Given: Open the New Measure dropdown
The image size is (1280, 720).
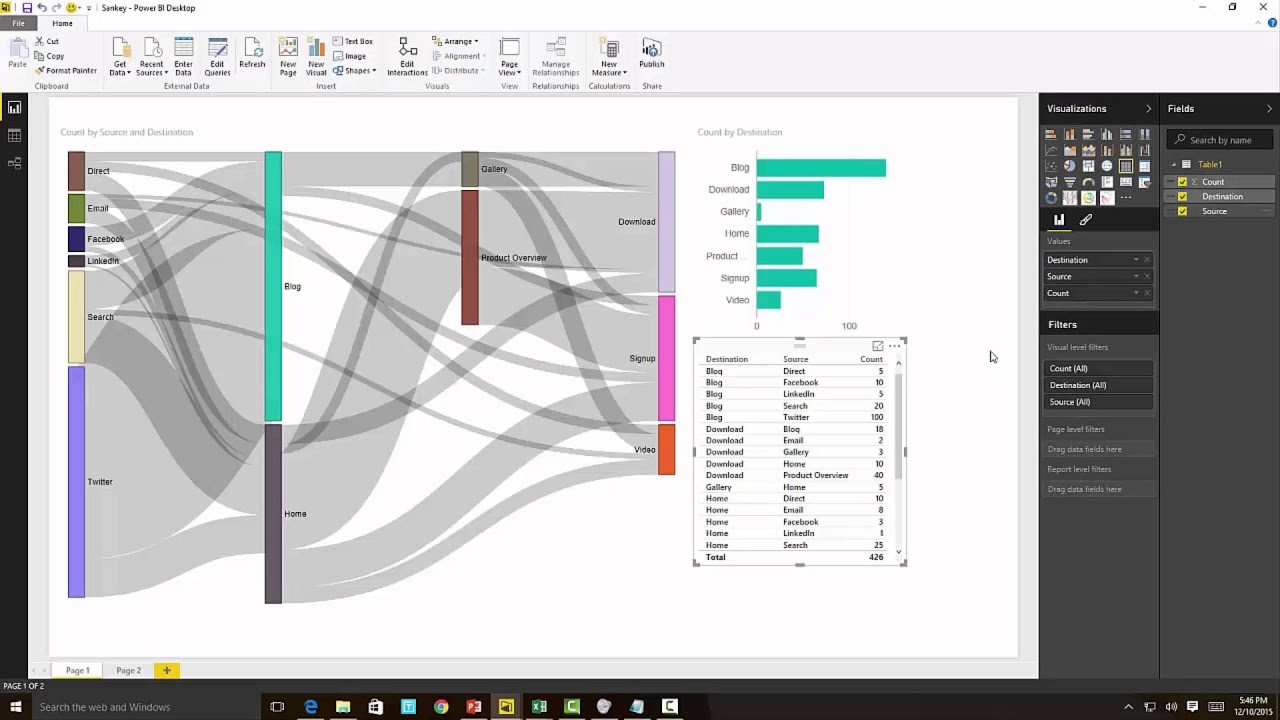Looking at the screenshot, I should click(609, 56).
